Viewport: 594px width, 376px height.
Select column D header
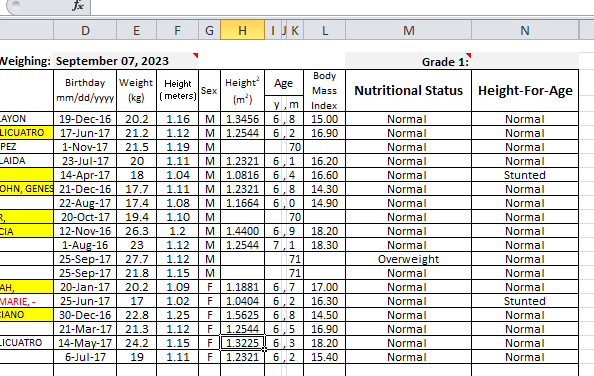click(85, 30)
